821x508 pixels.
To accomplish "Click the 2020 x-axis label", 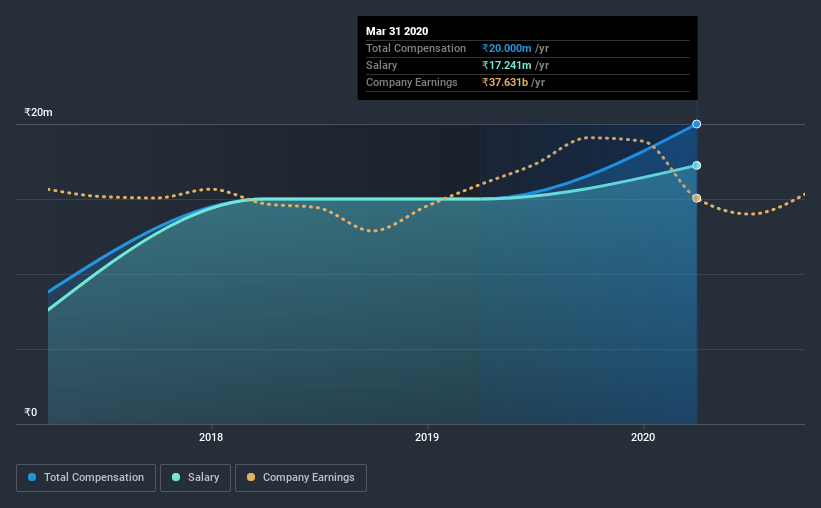I will point(643,437).
